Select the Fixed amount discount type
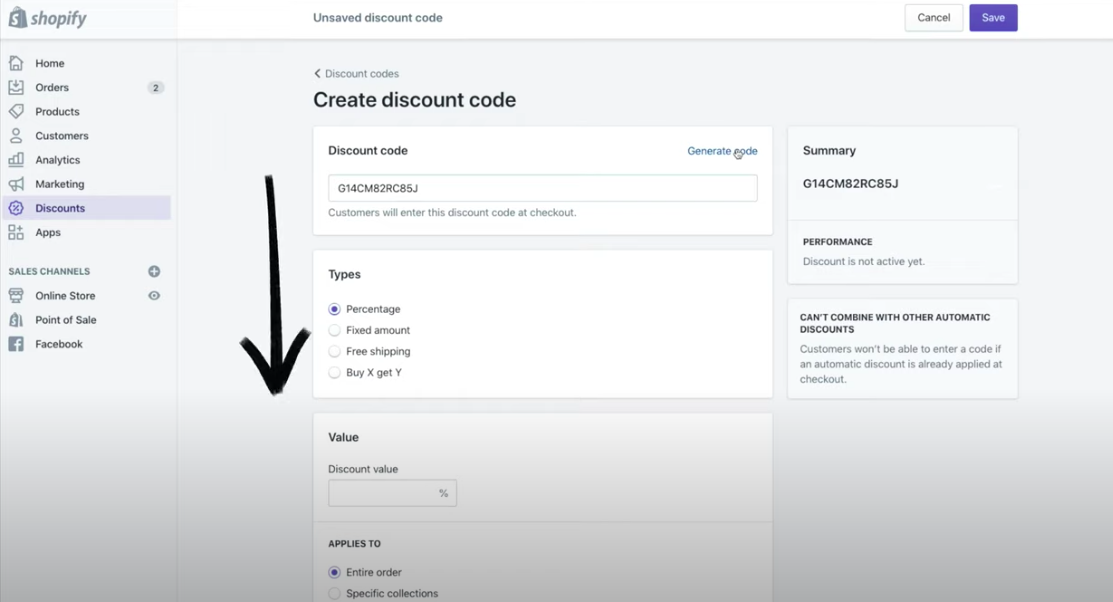Viewport: 1113px width, 602px height. 334,330
